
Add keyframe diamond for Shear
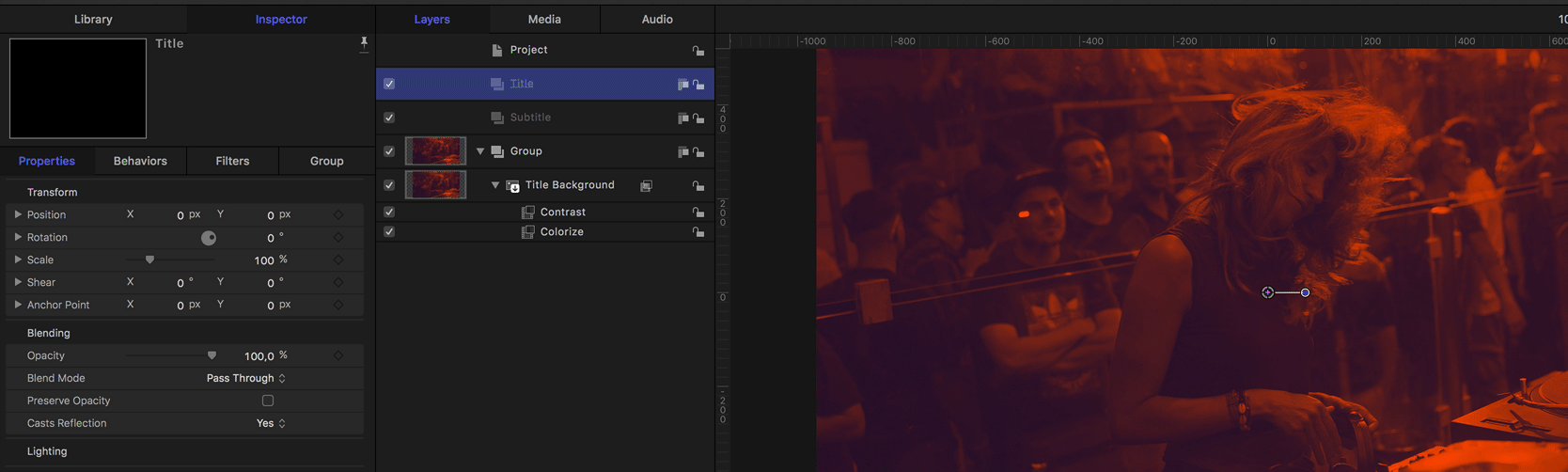click(x=338, y=283)
